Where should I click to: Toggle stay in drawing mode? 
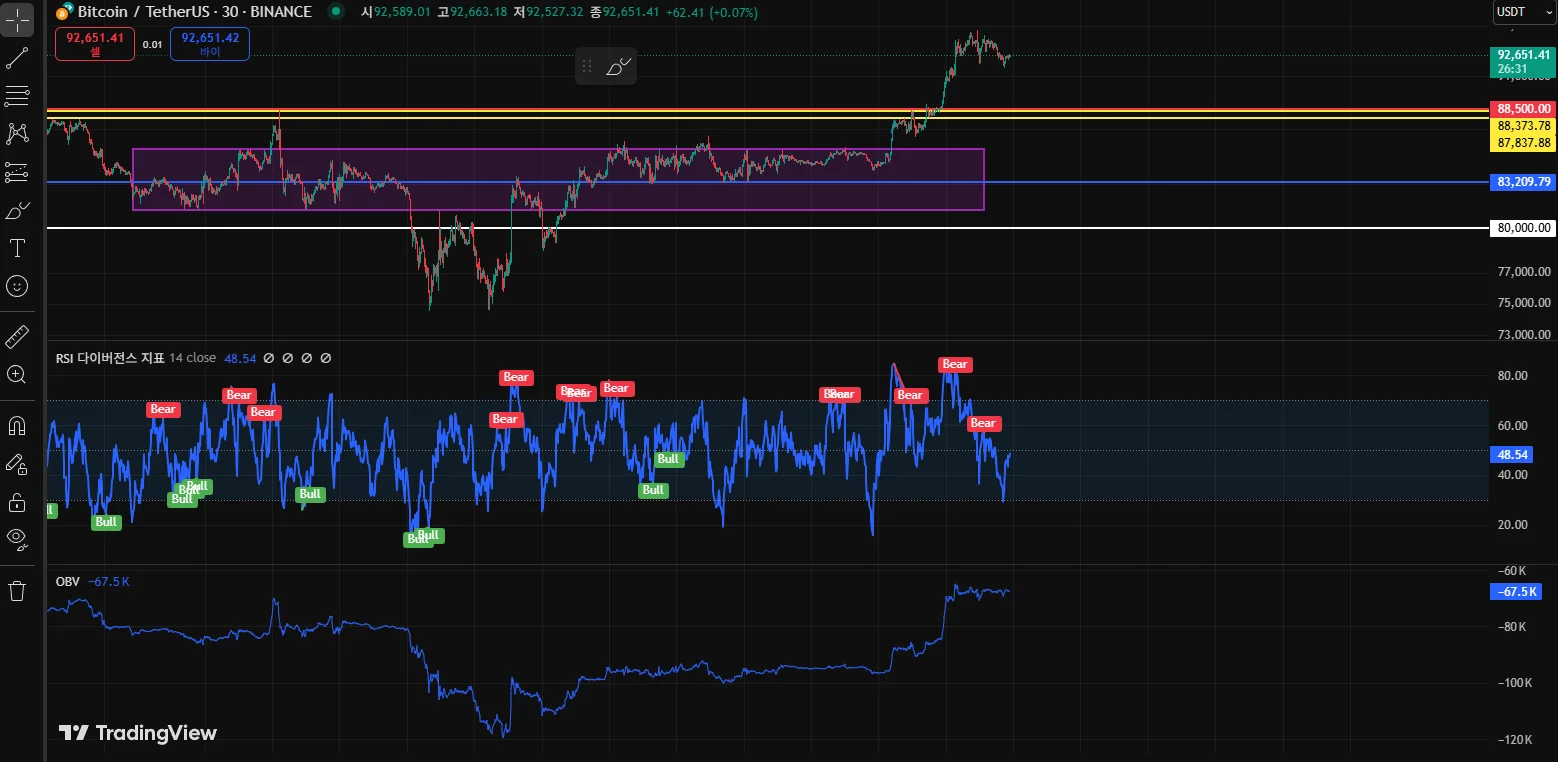17,463
